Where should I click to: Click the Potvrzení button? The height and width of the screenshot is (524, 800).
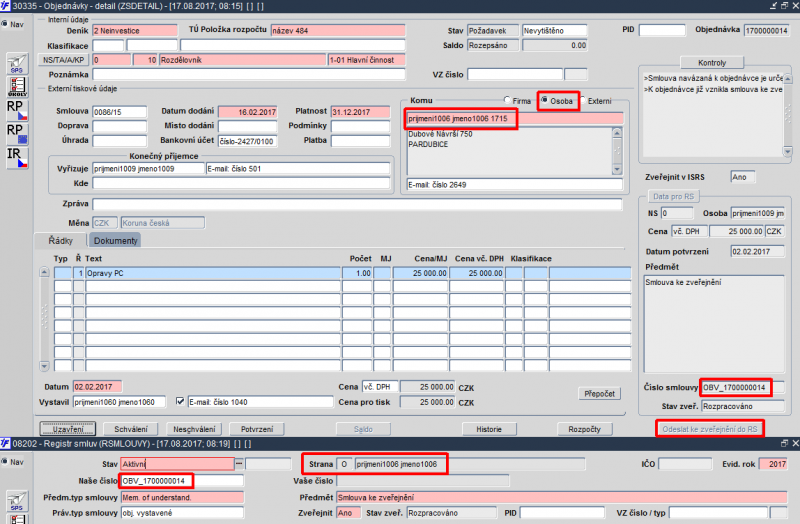pyautogui.click(x=257, y=429)
